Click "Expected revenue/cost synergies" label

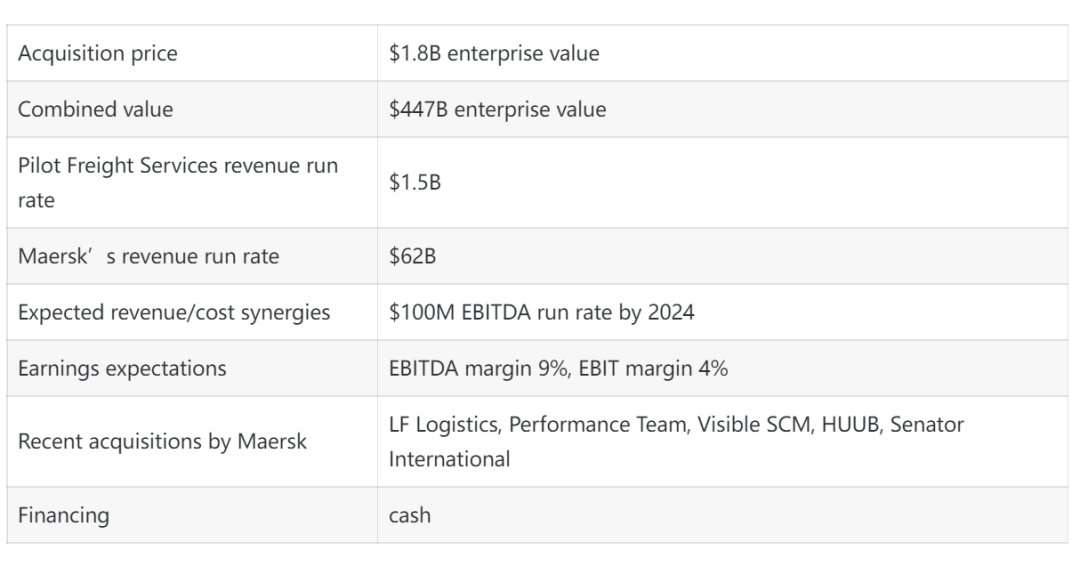[174, 313]
